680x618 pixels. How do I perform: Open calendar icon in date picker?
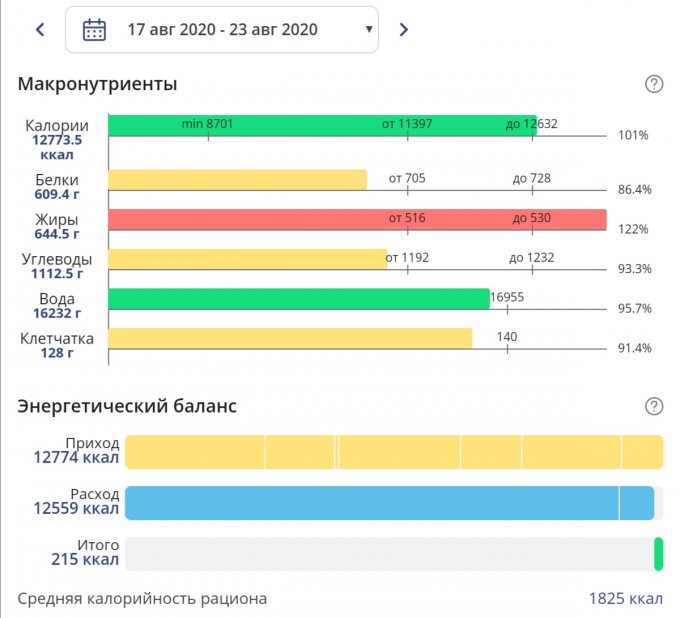[x=94, y=30]
